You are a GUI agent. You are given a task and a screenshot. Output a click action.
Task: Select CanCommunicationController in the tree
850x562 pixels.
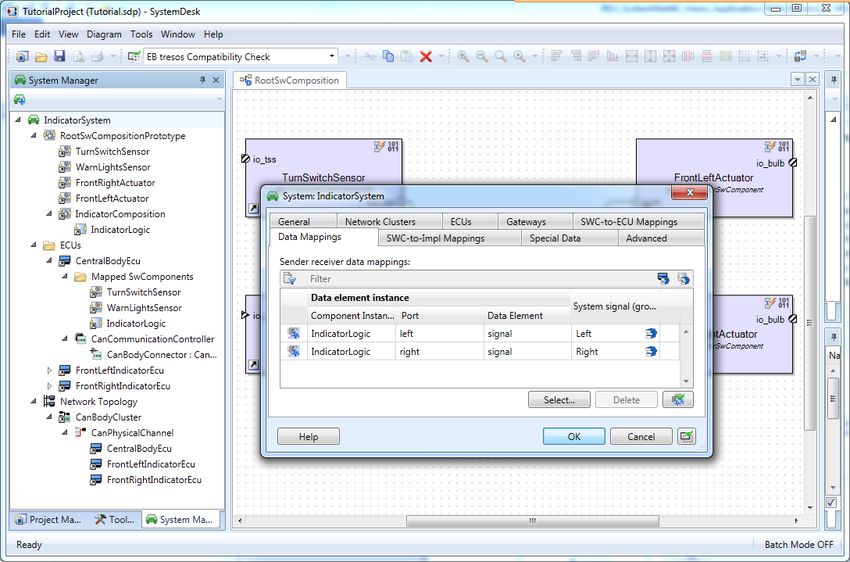(x=152, y=339)
